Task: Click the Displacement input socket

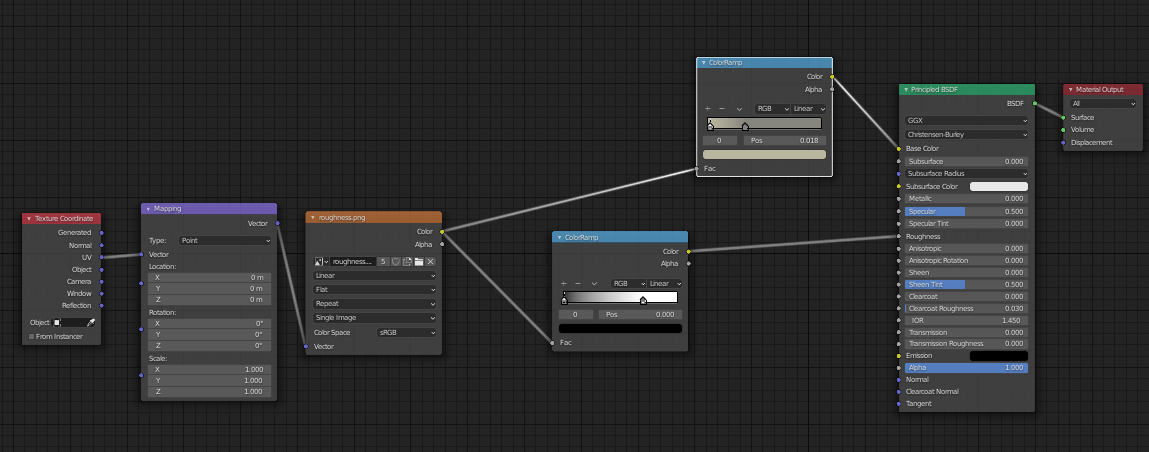Action: click(1063, 142)
